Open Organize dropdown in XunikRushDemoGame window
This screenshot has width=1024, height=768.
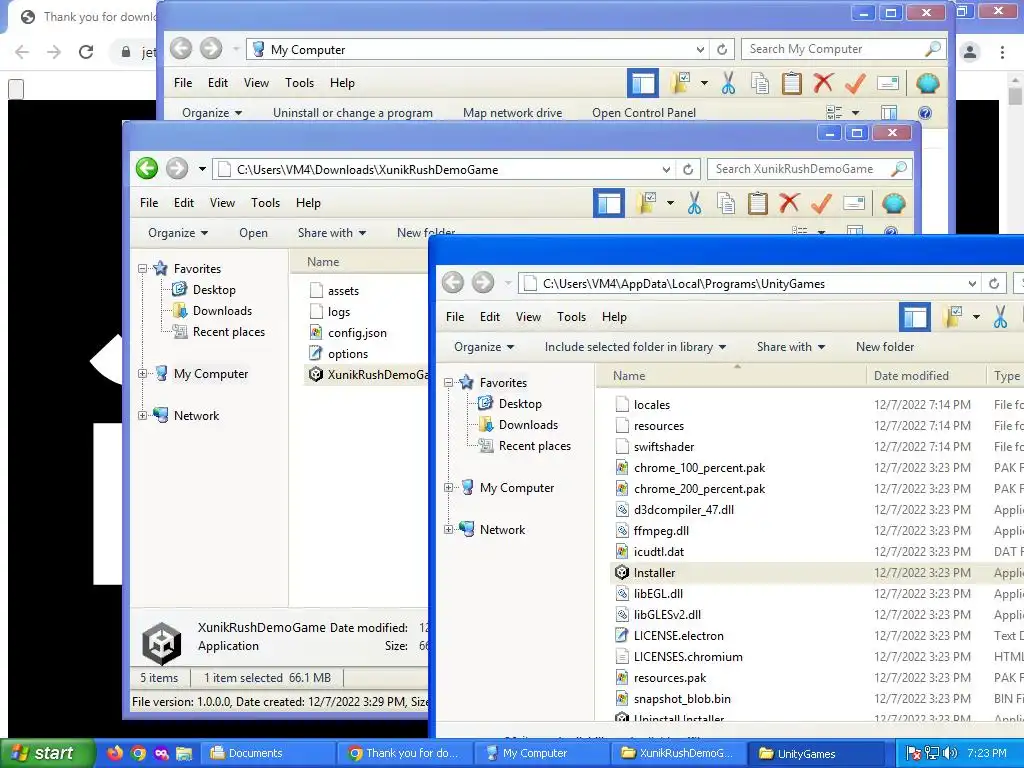click(178, 233)
